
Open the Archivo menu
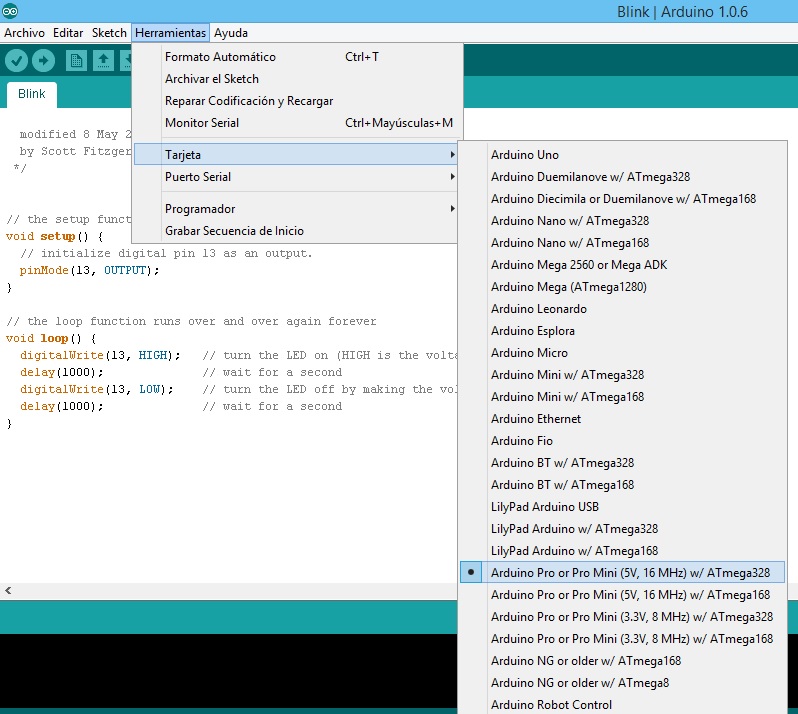coord(24,33)
